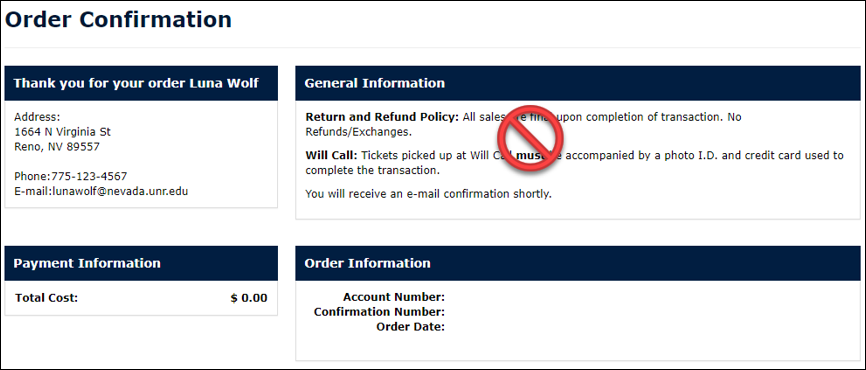Click the No Refunds/Exchanges text
Screen dimensions: 866x370
point(523,125)
